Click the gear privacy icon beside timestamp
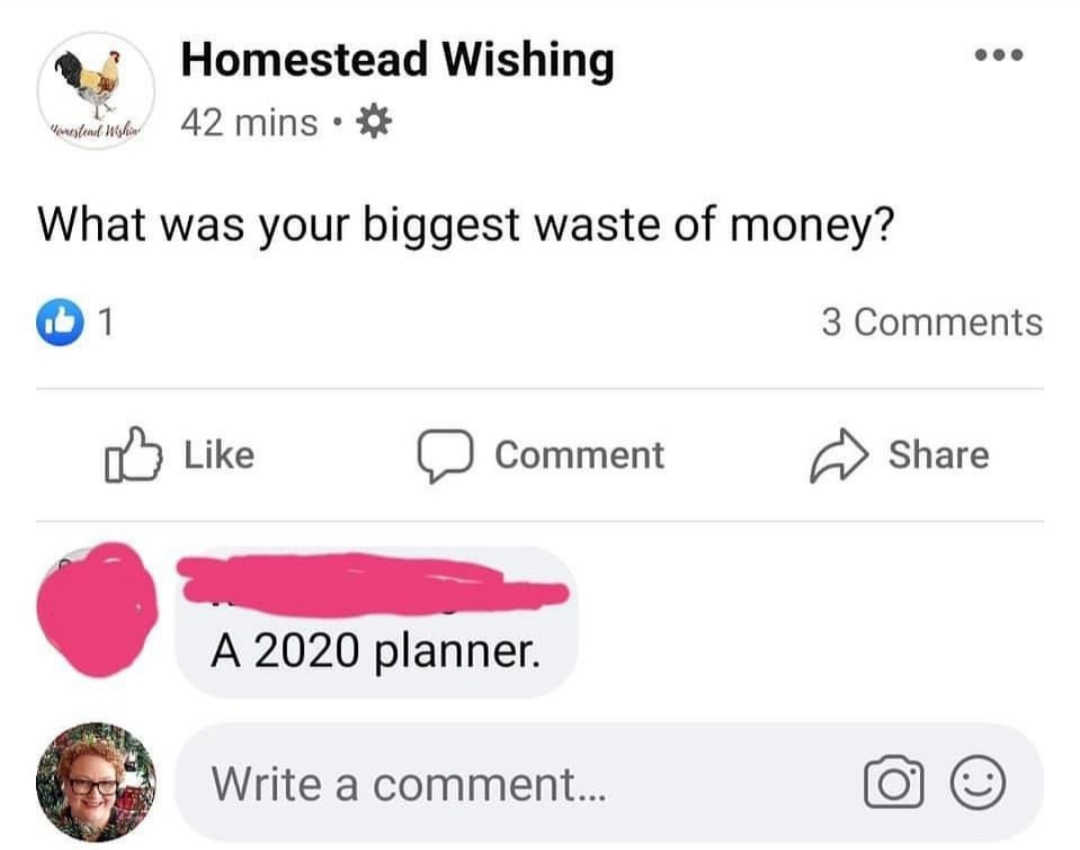Viewport: 1080px width, 850px height. point(375,124)
